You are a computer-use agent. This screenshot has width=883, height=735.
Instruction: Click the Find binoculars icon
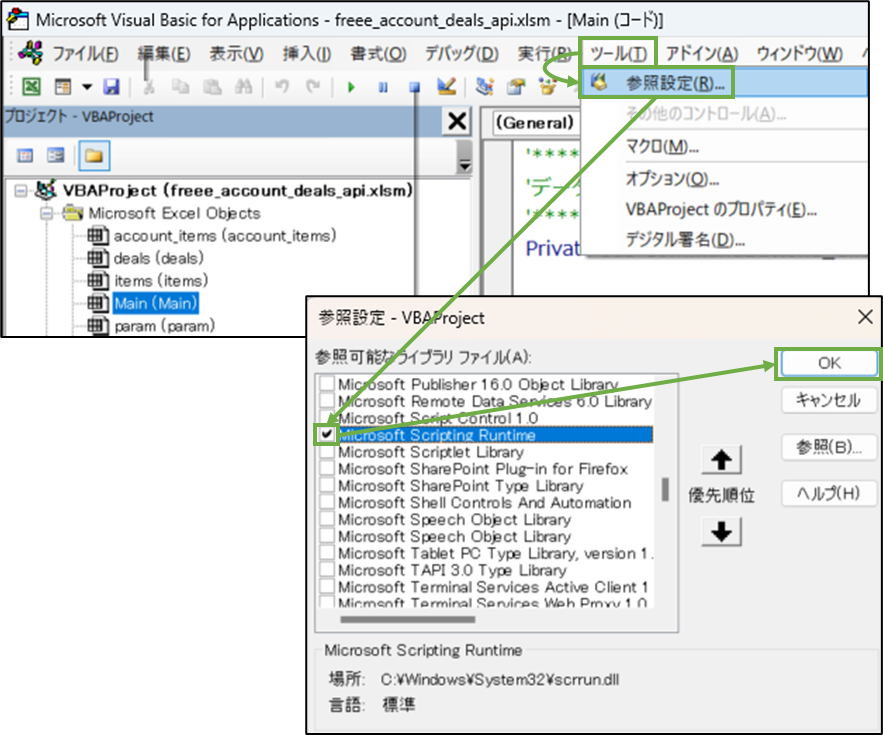[x=243, y=87]
